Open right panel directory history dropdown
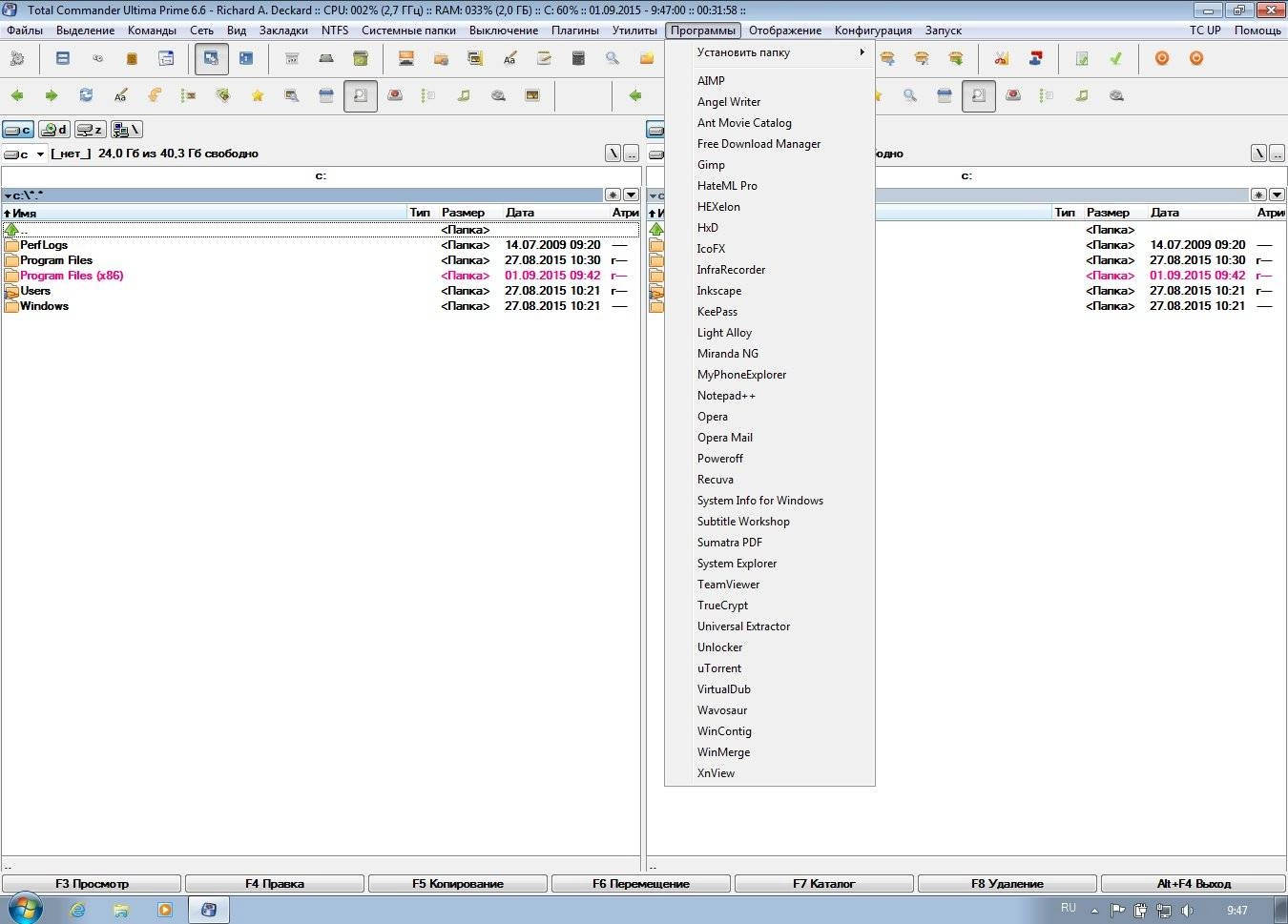The height and width of the screenshot is (924, 1288). point(1277,195)
